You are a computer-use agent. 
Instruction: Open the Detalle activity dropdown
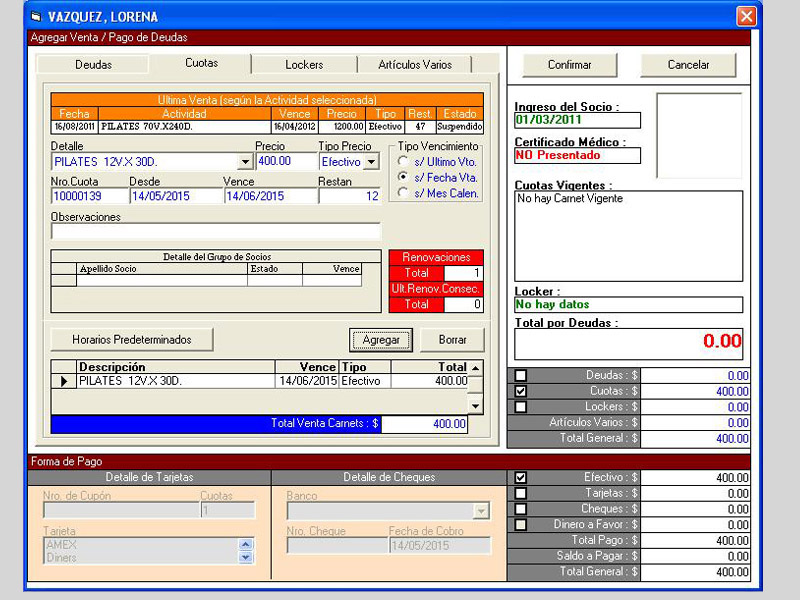(x=245, y=162)
